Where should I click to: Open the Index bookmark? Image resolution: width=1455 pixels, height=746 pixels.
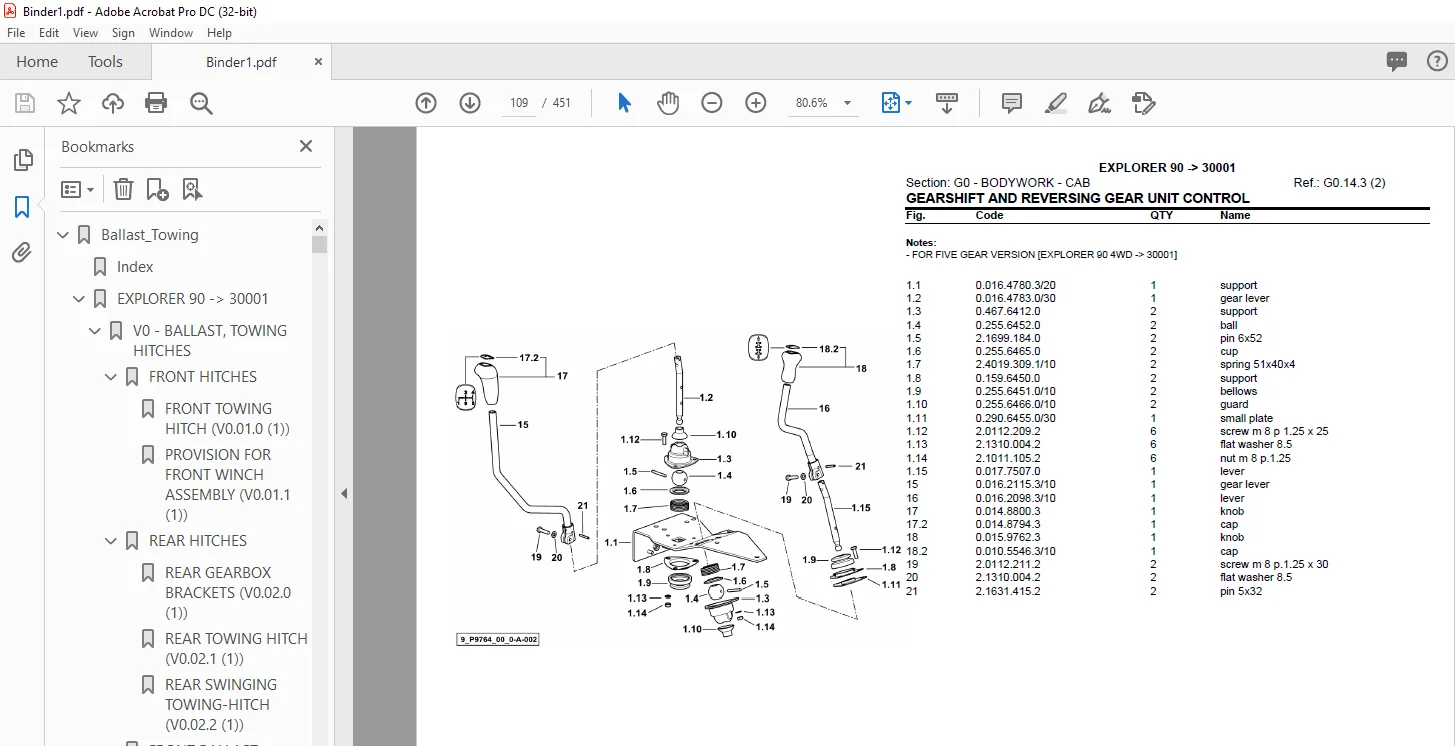pyautogui.click(x=135, y=267)
